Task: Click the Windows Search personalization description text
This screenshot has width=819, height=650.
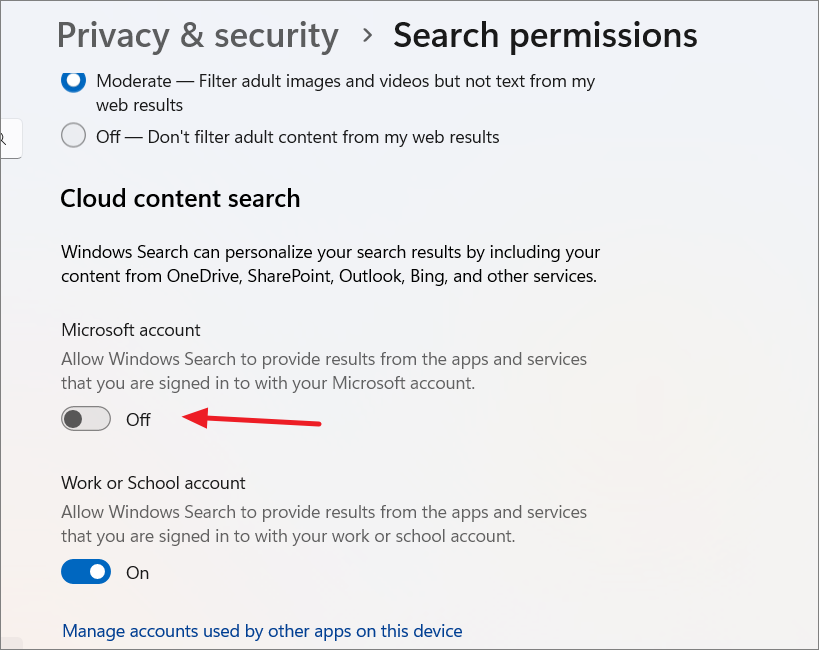Action: pyautogui.click(x=331, y=264)
